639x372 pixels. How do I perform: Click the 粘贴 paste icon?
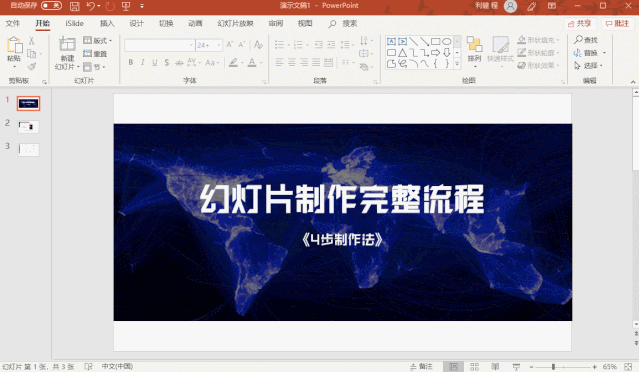14,45
